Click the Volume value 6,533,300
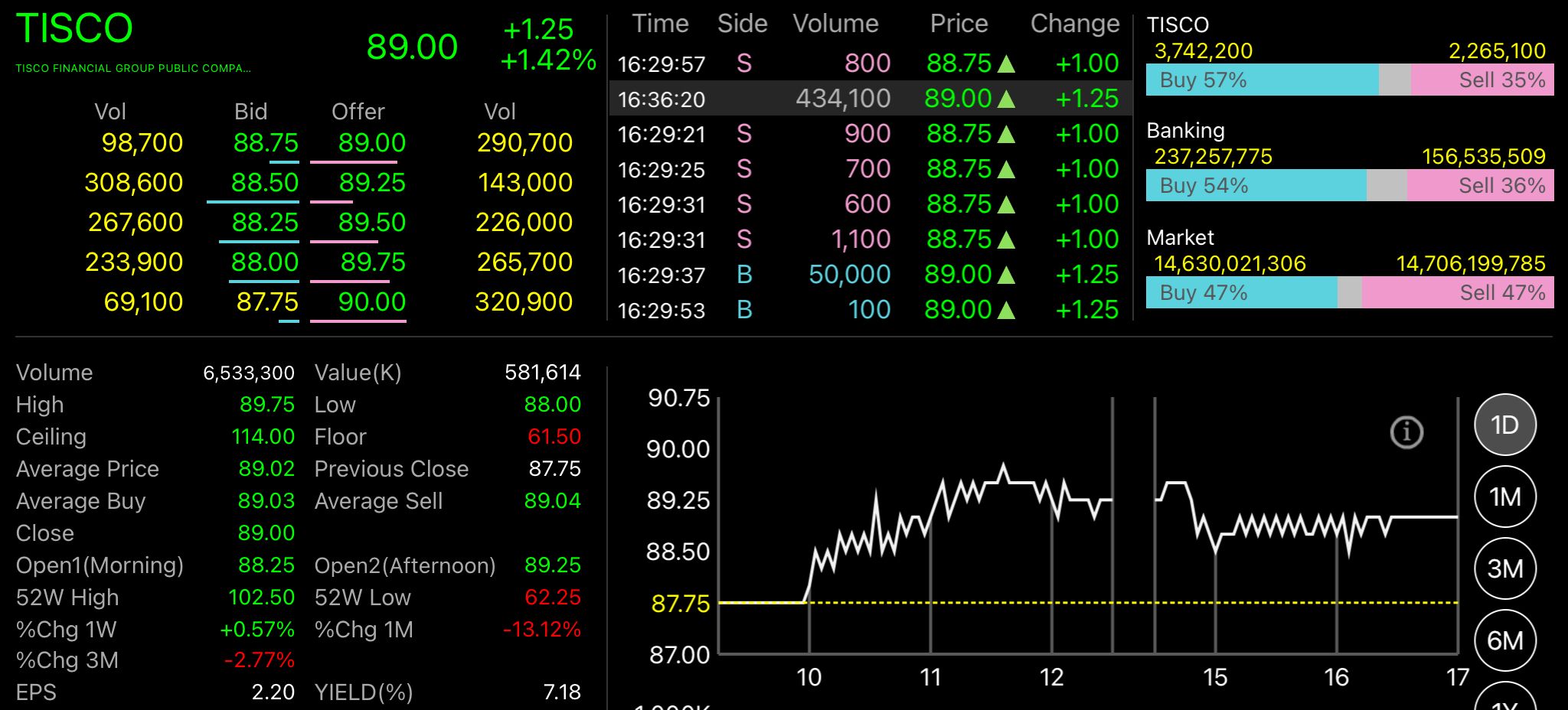The image size is (1568, 710). 249,373
